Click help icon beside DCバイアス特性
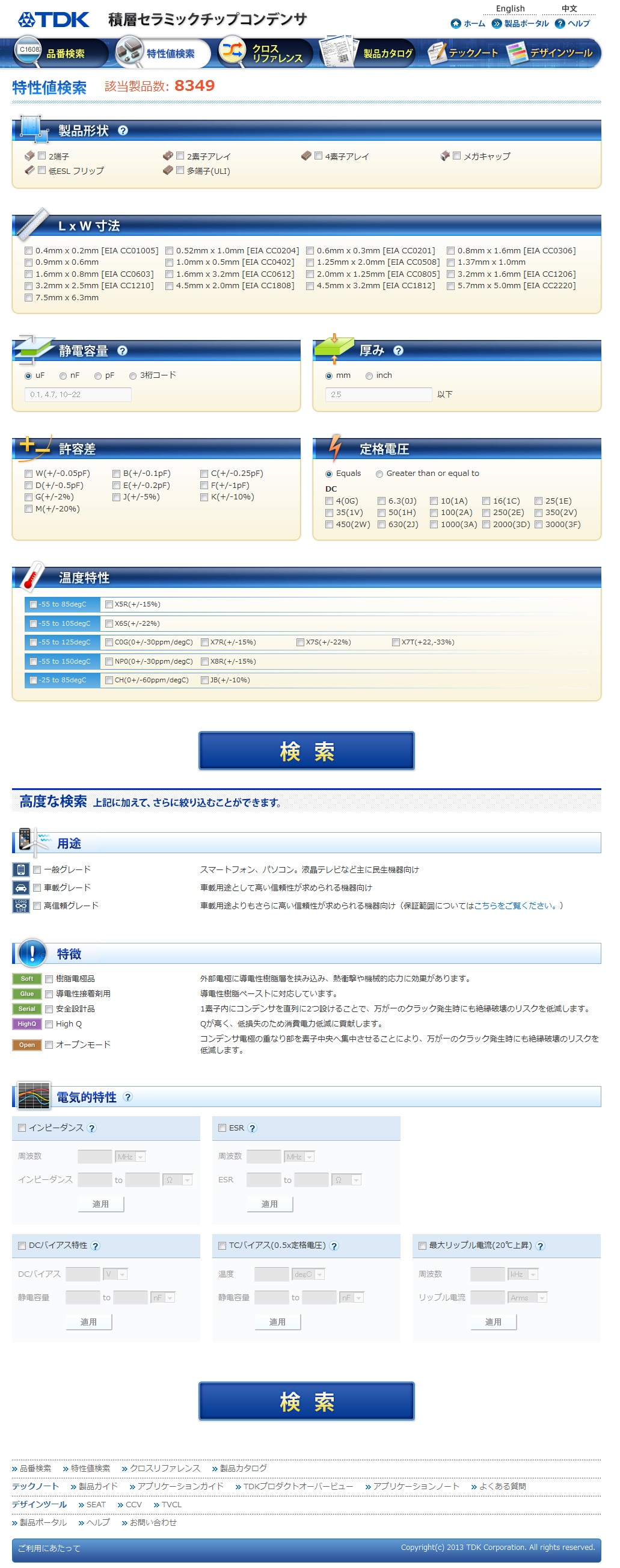This screenshot has height=1568, width=620. [x=96, y=1246]
